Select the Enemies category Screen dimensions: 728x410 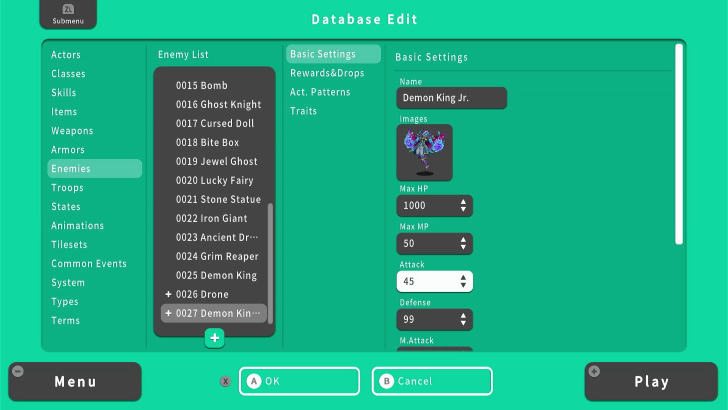94,169
